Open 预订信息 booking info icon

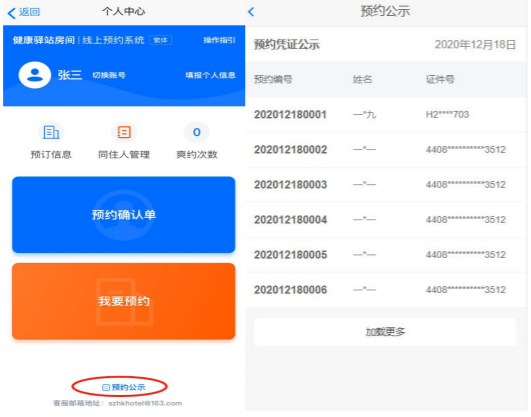51,132
